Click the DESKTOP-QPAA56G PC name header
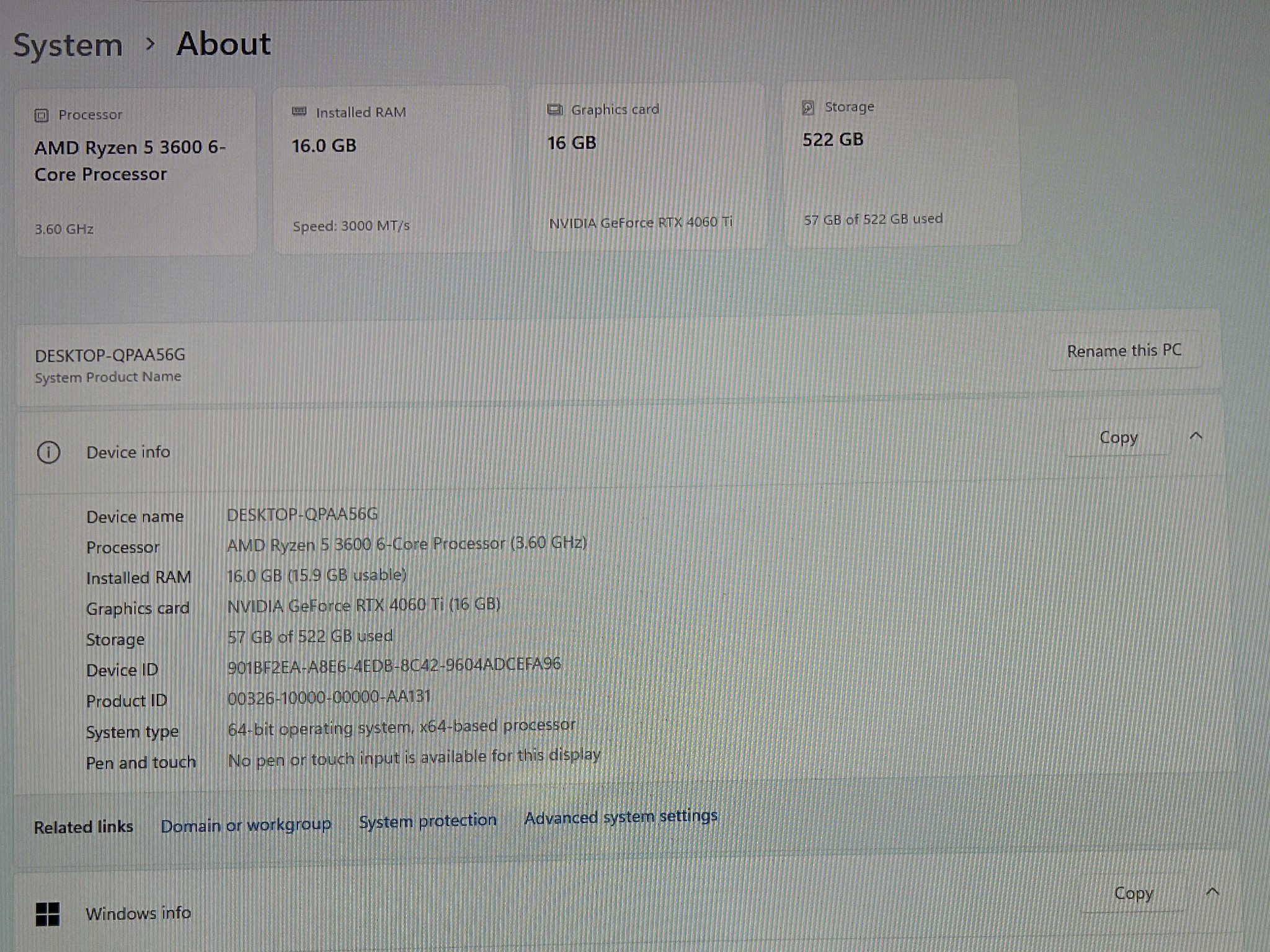1270x952 pixels. pyautogui.click(x=110, y=355)
